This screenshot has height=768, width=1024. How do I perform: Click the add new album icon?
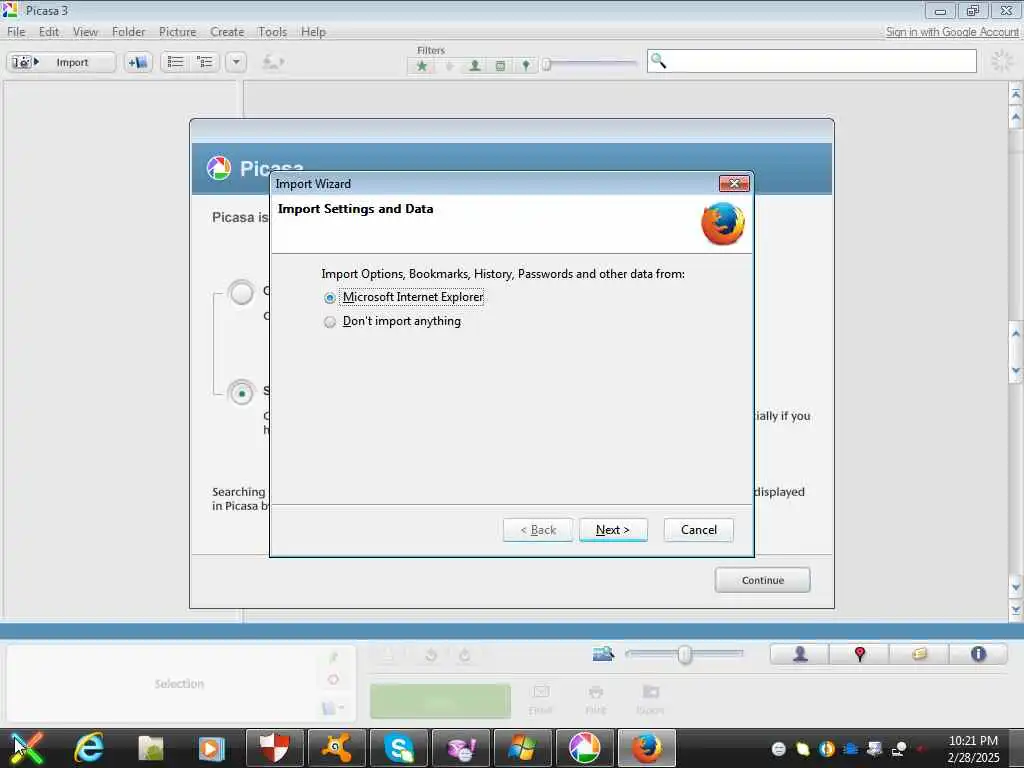click(x=138, y=62)
